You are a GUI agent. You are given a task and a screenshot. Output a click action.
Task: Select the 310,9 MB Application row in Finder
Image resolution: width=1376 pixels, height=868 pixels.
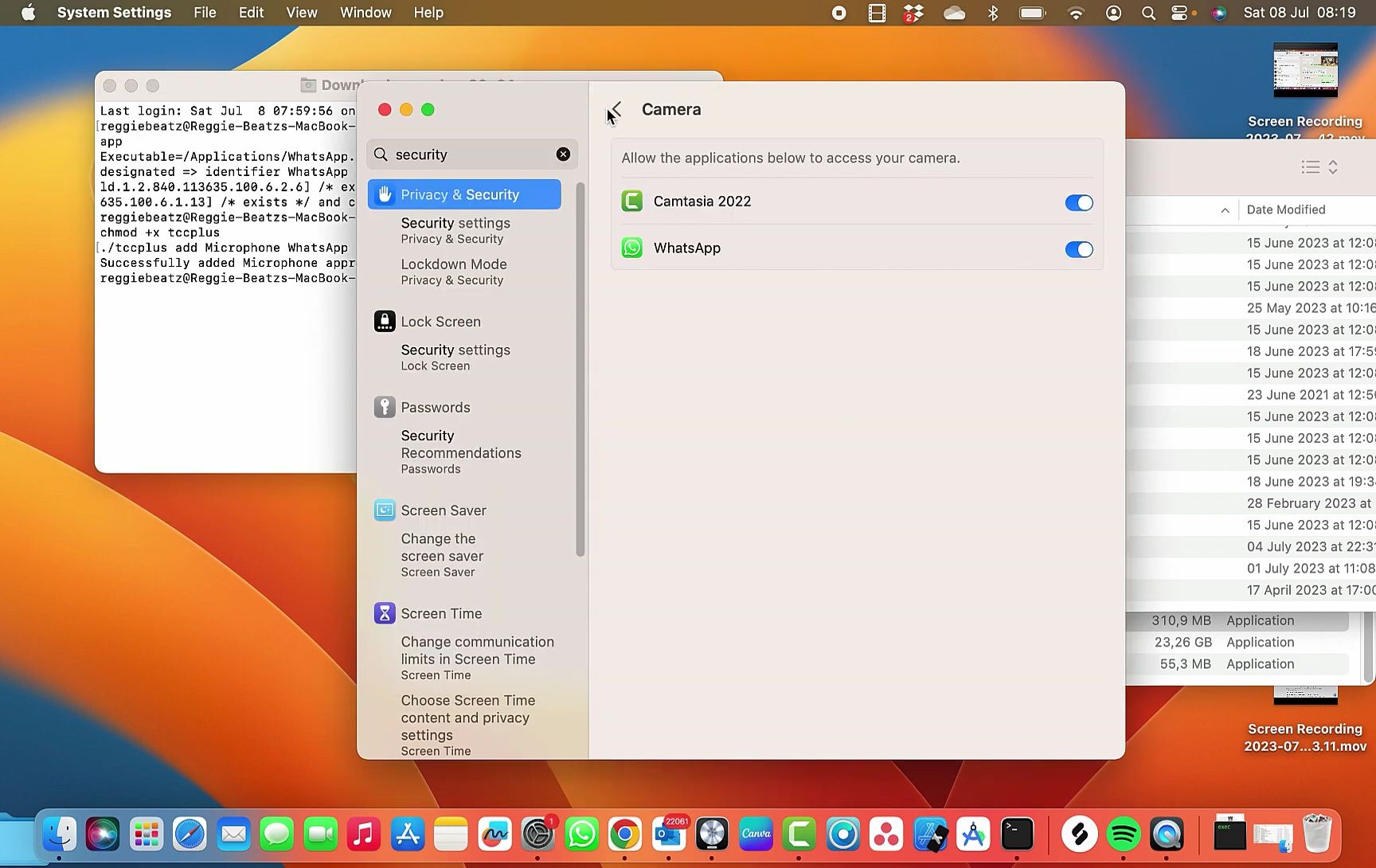pos(1237,621)
